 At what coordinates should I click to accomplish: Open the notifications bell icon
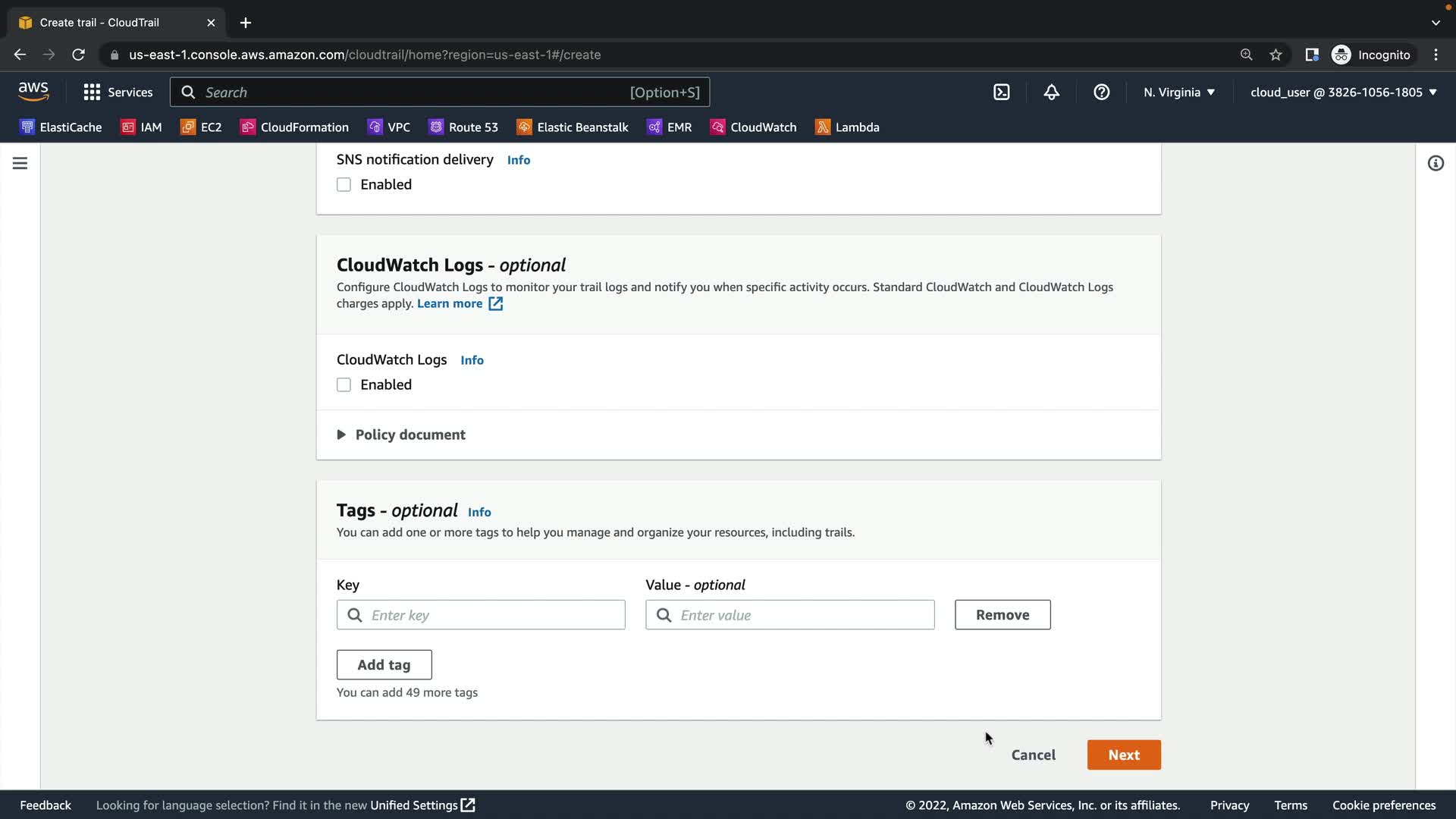1051,93
